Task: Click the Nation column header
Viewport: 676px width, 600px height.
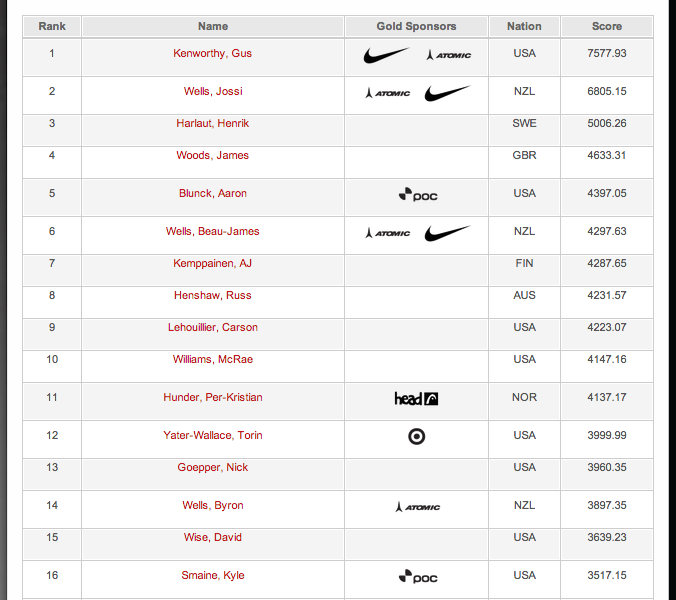Action: [x=524, y=26]
